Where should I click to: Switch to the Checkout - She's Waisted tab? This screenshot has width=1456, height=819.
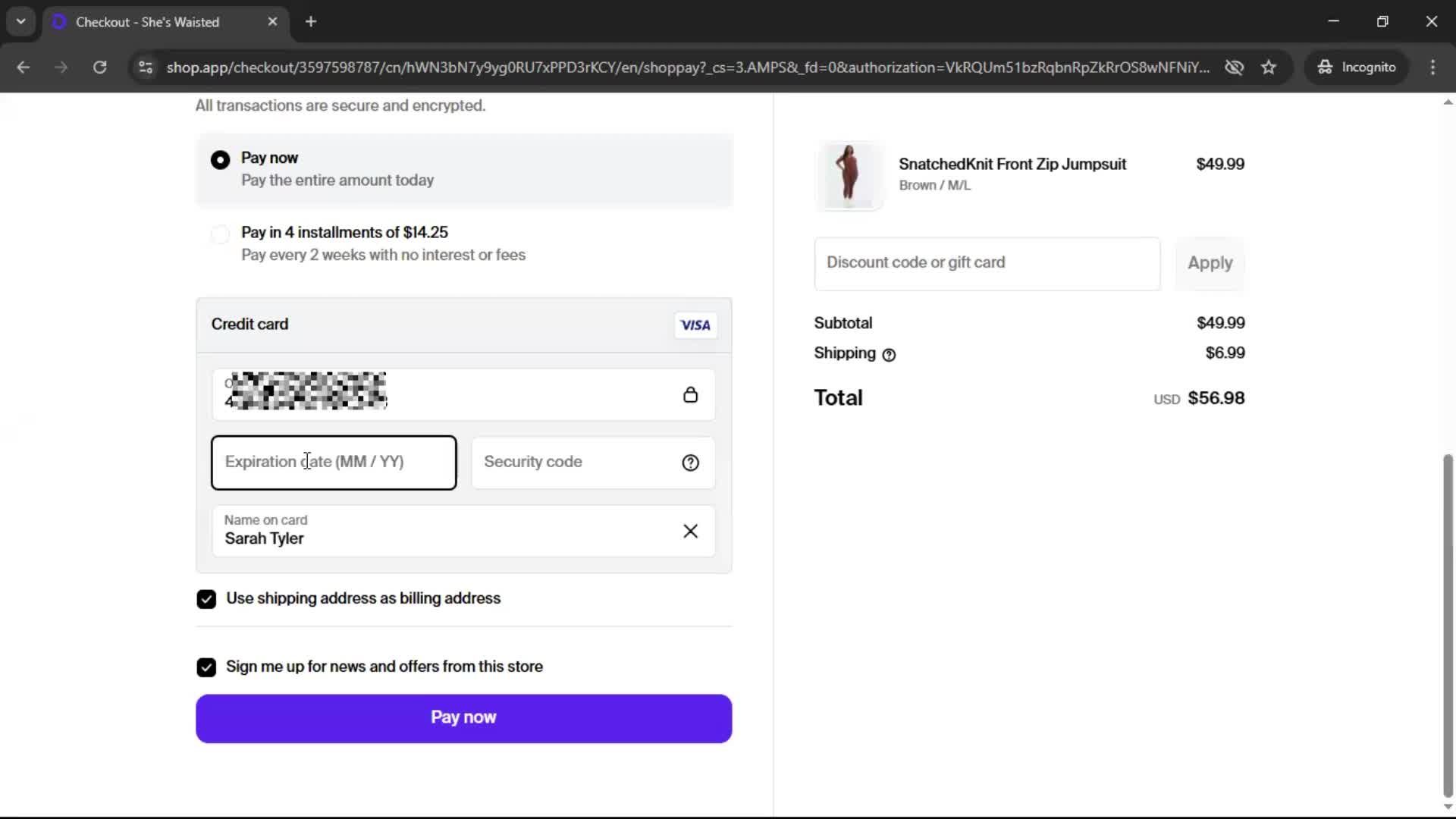coord(148,22)
